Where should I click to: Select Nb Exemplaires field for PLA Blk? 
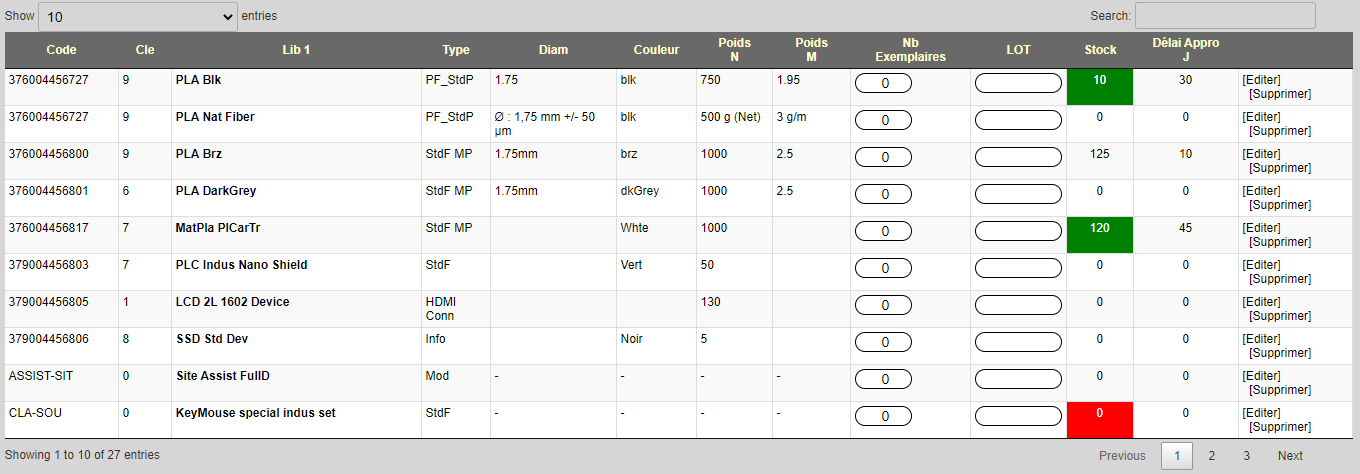pos(883,83)
